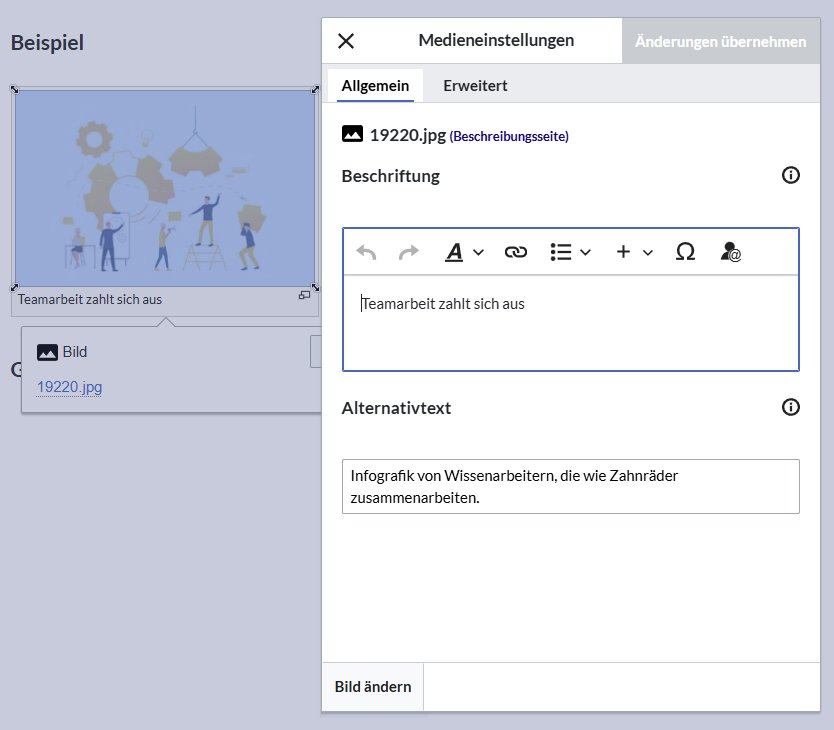Click the Bild ändern button
This screenshot has height=730, width=834.
pos(373,687)
